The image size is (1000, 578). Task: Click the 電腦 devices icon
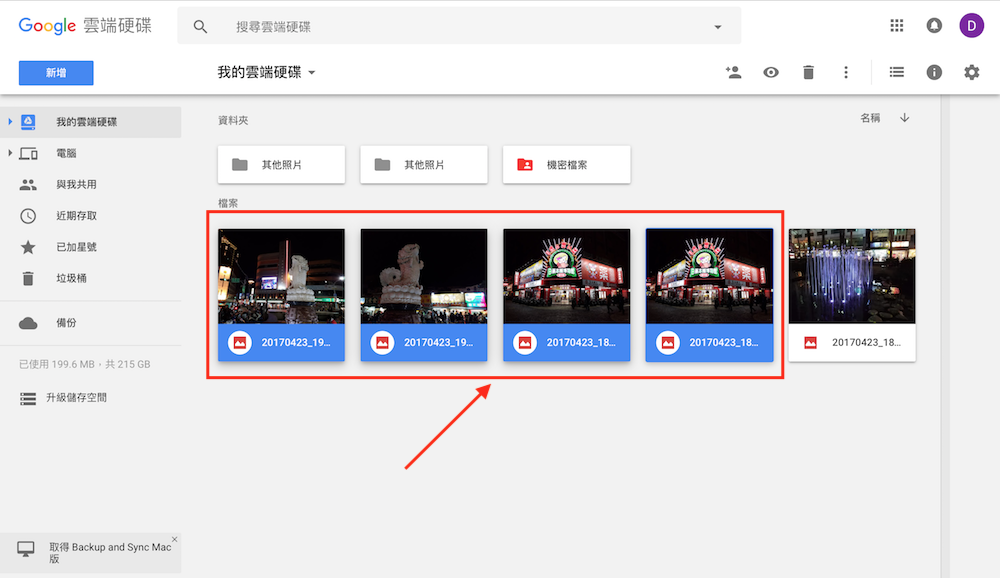click(x=28, y=153)
